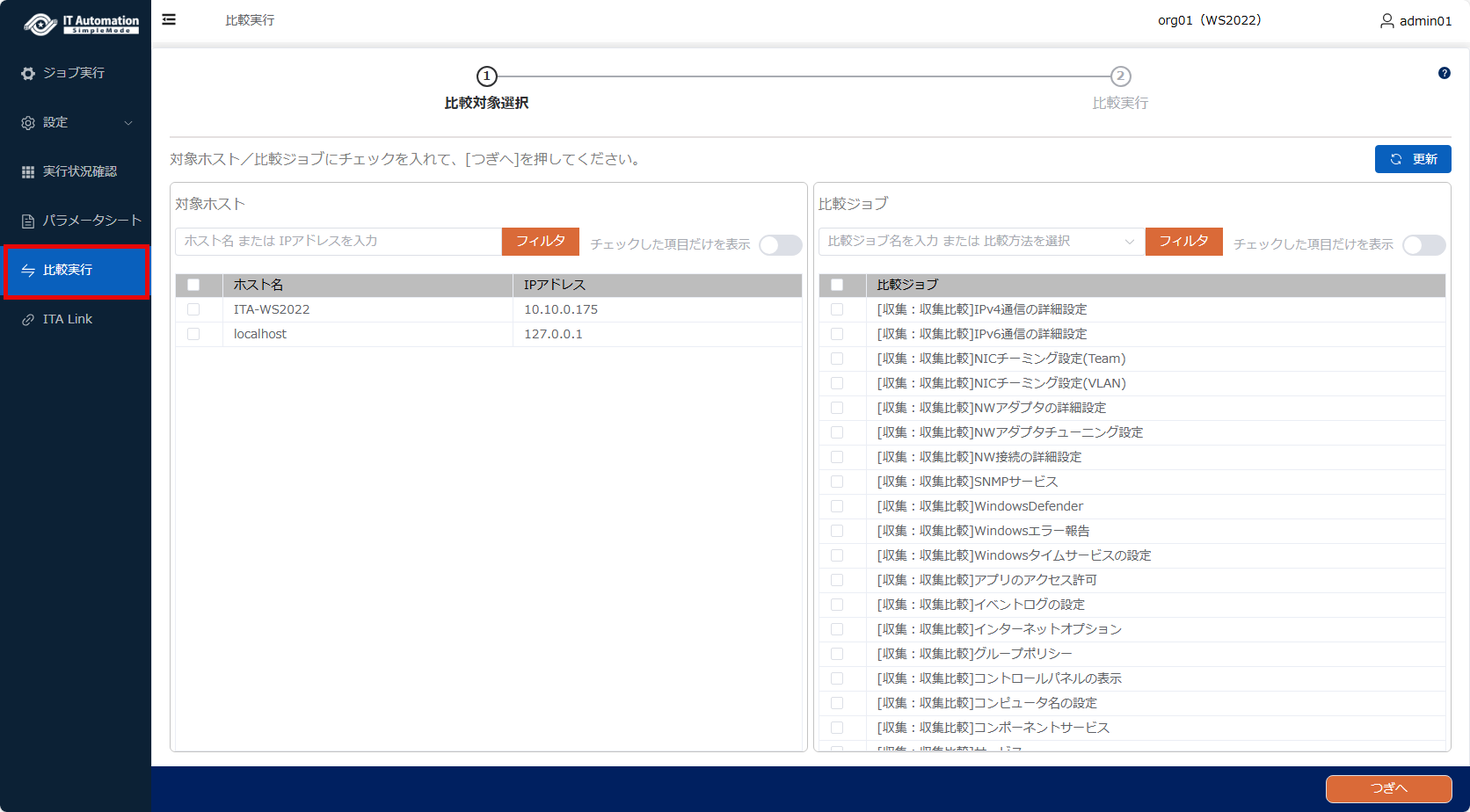Click the 比較ジョブ フィルタ button
The width and height of the screenshot is (1470, 812).
(1183, 241)
